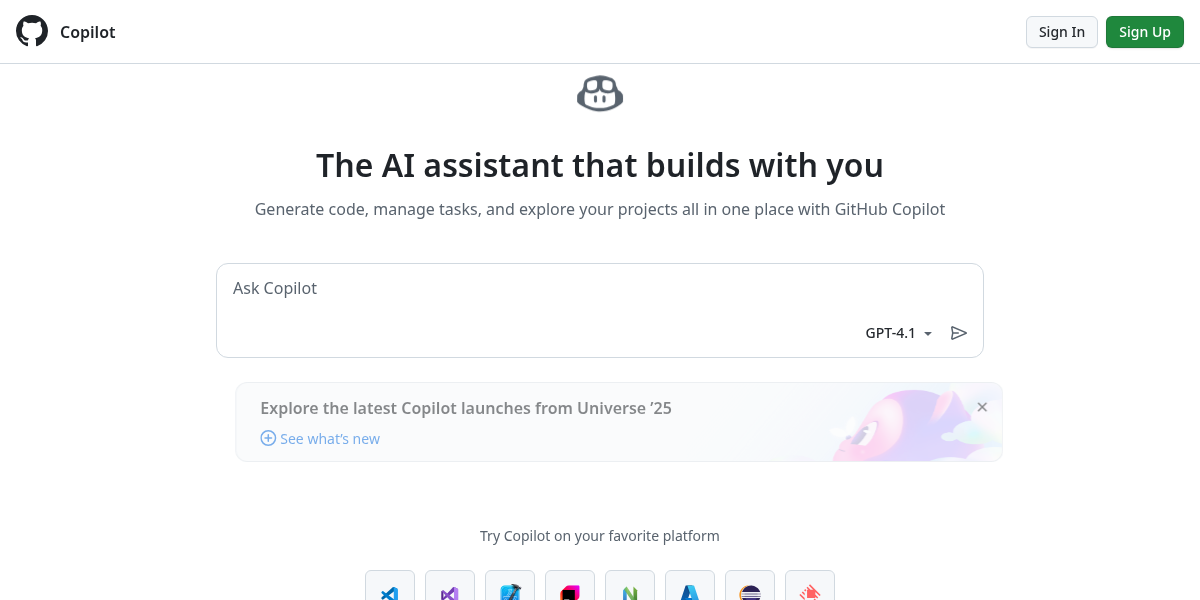Send the message with the paper plane icon
This screenshot has width=1200, height=600.
959,332
